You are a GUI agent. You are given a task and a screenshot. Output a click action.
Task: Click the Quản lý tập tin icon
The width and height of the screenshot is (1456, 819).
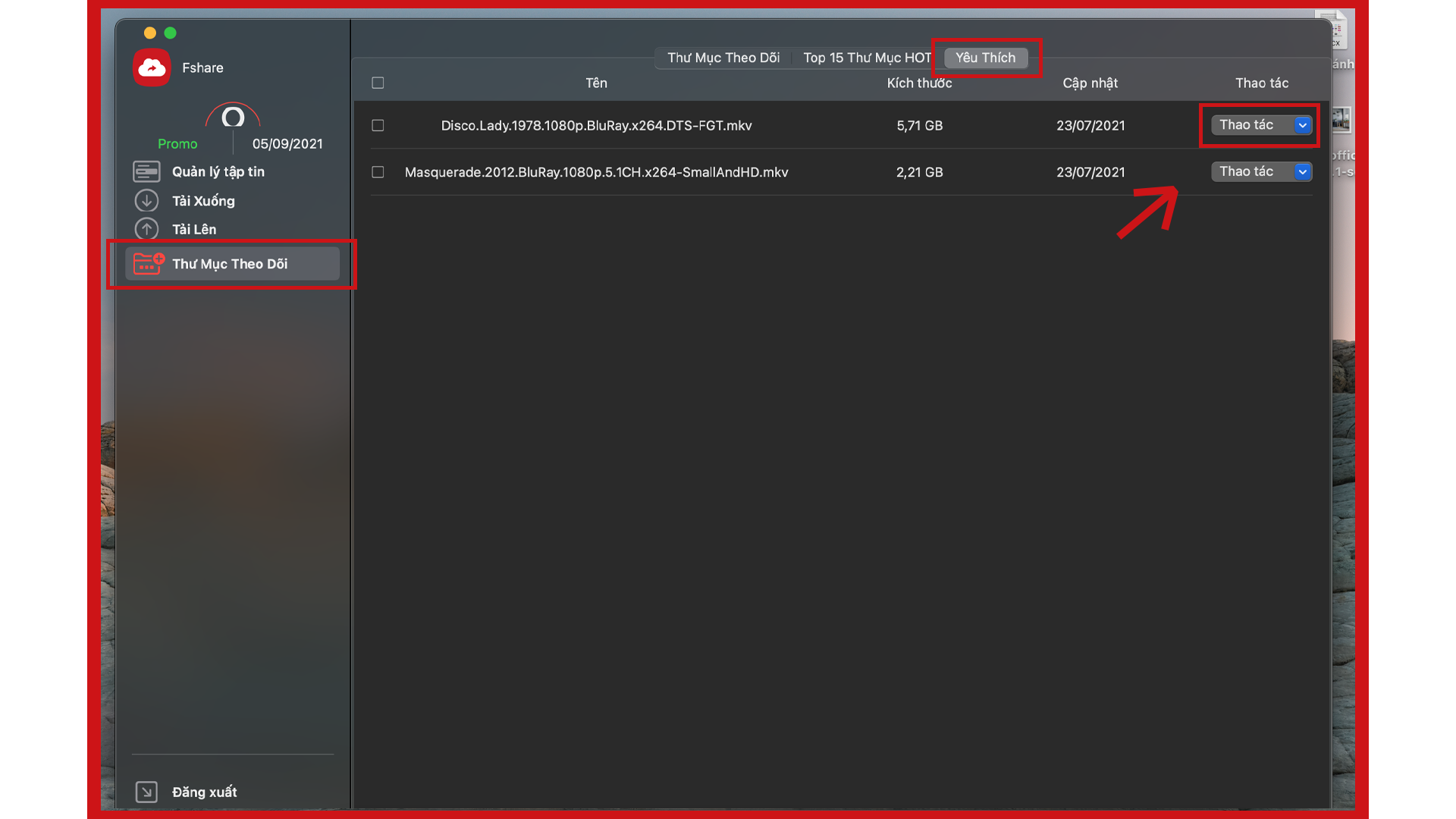[x=146, y=171]
